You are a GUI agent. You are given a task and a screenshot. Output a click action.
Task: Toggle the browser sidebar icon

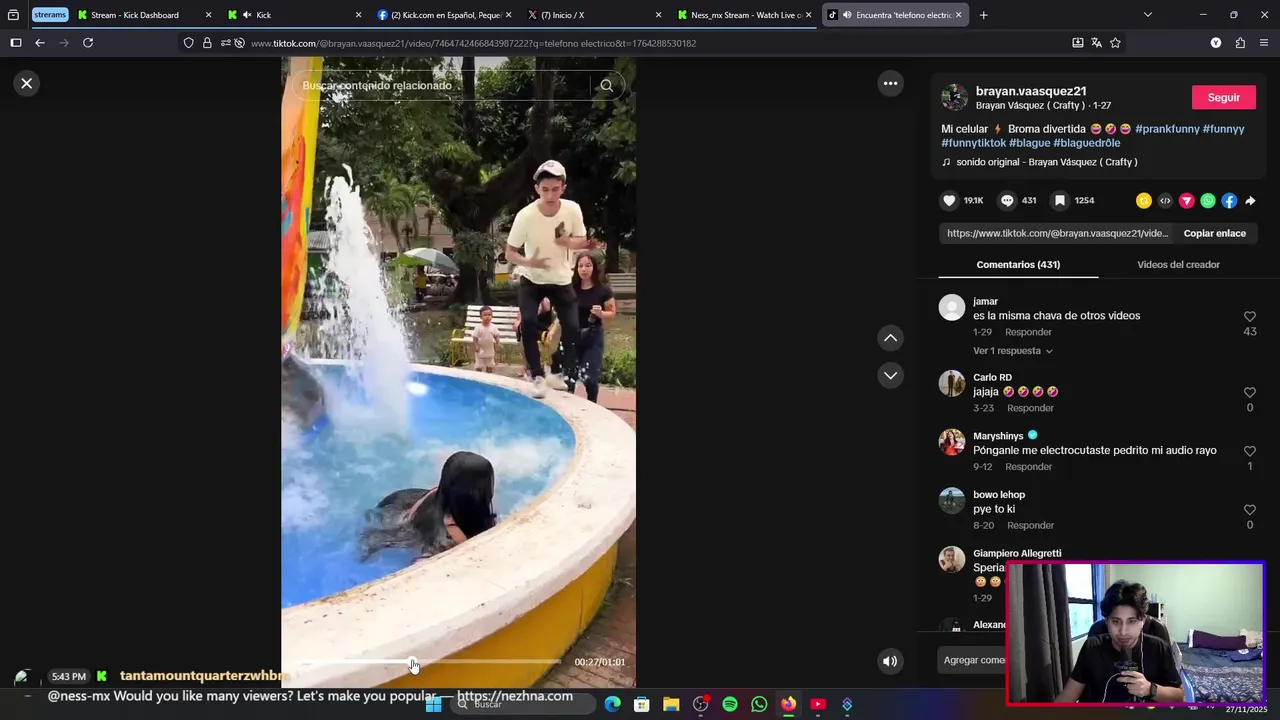click(x=15, y=43)
